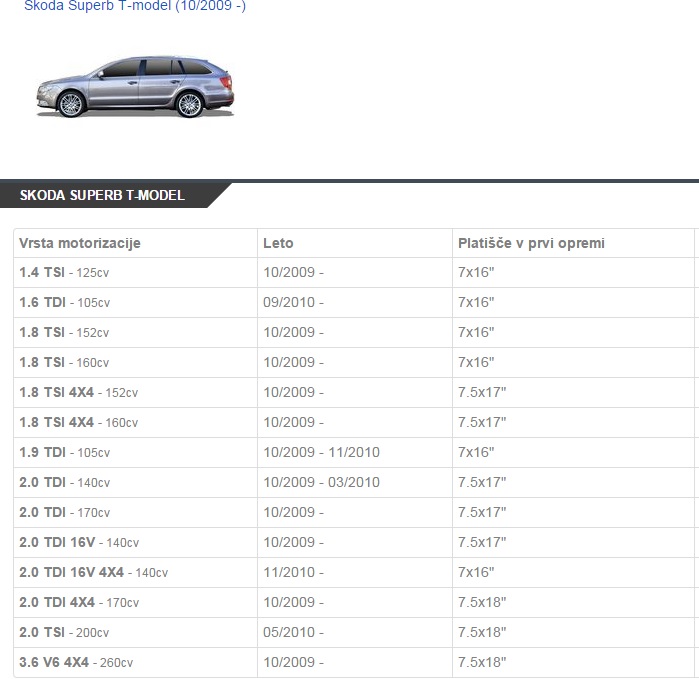Select the 2.0 TDI 16V 4X4 - 140cv cell
Viewport: 699px width, 679px height.
click(136, 572)
